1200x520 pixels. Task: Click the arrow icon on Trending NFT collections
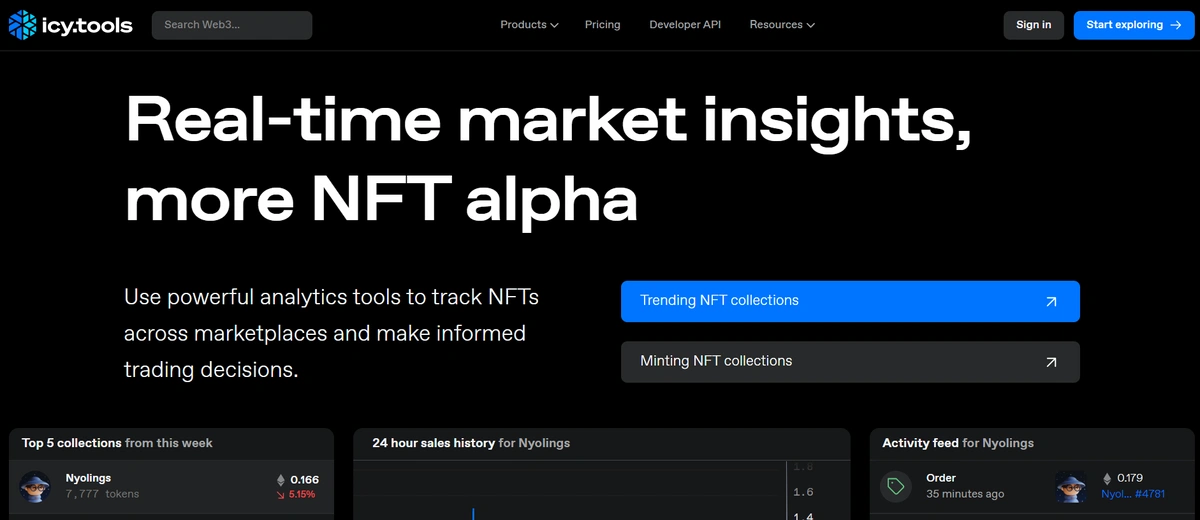[x=1050, y=301]
